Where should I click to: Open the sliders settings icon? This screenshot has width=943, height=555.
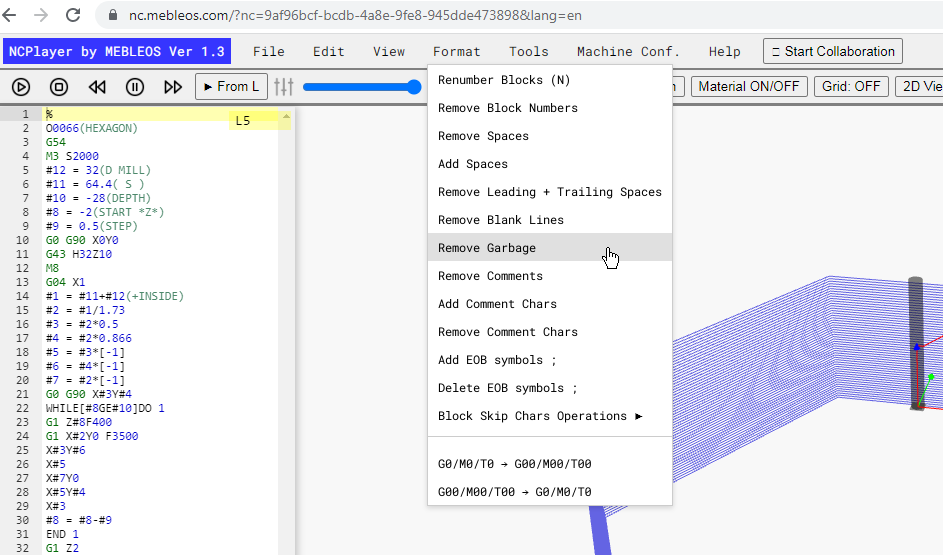[x=284, y=87]
